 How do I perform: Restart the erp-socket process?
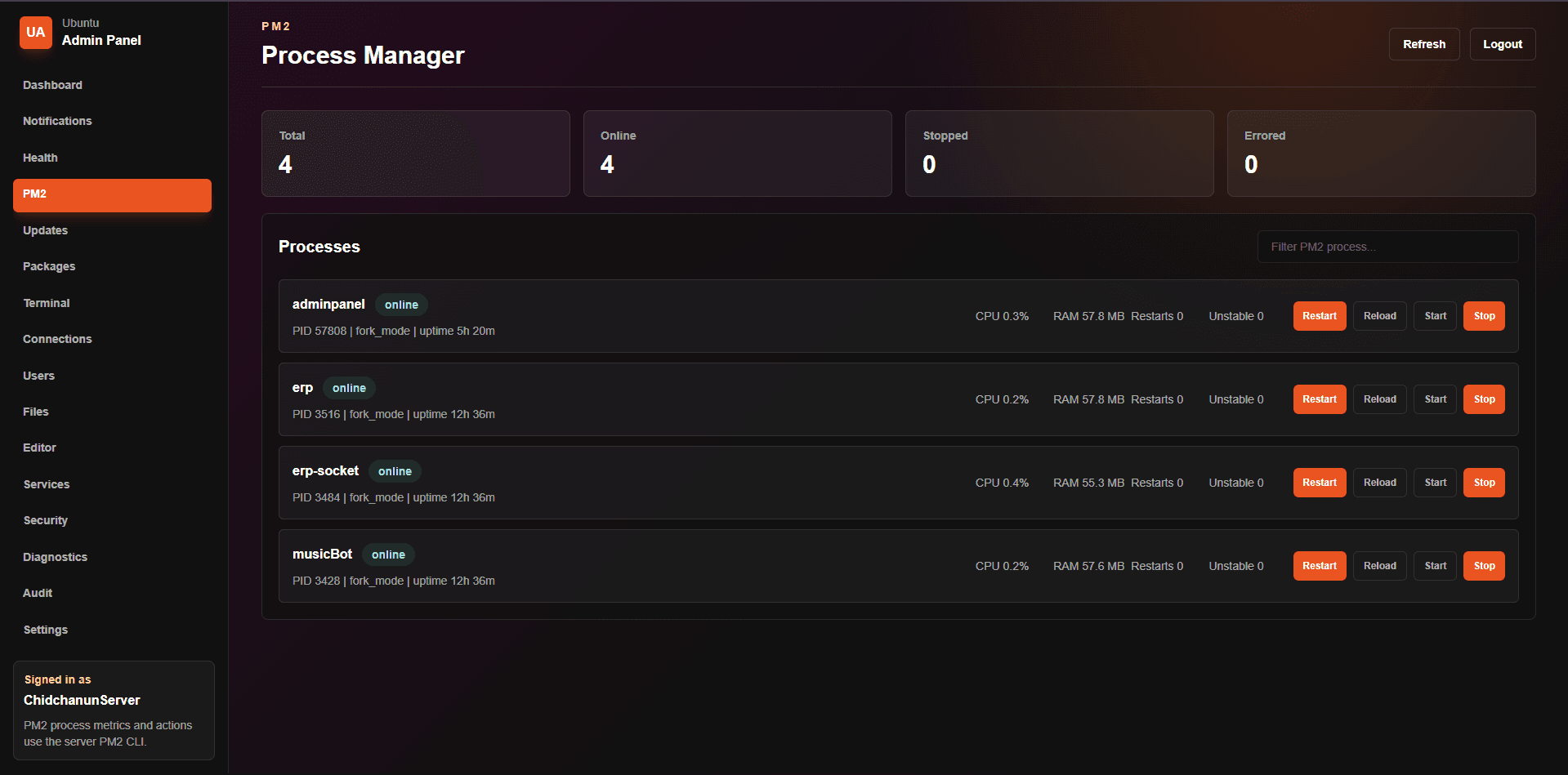[1320, 483]
